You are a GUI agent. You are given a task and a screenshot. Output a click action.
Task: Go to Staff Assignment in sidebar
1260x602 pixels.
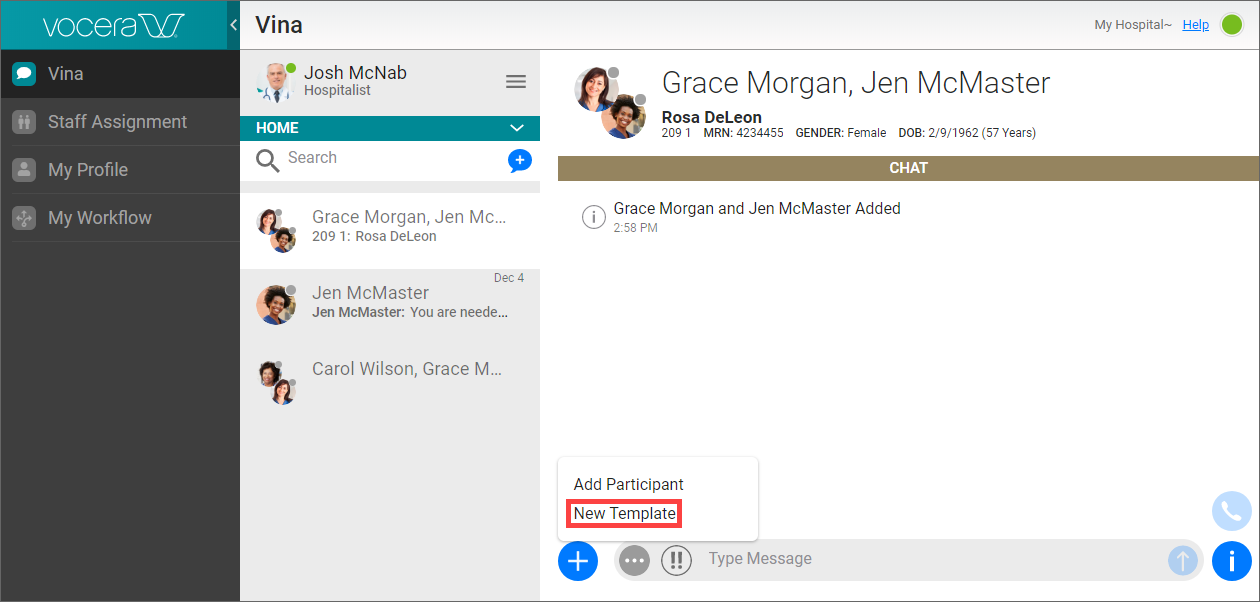[117, 122]
